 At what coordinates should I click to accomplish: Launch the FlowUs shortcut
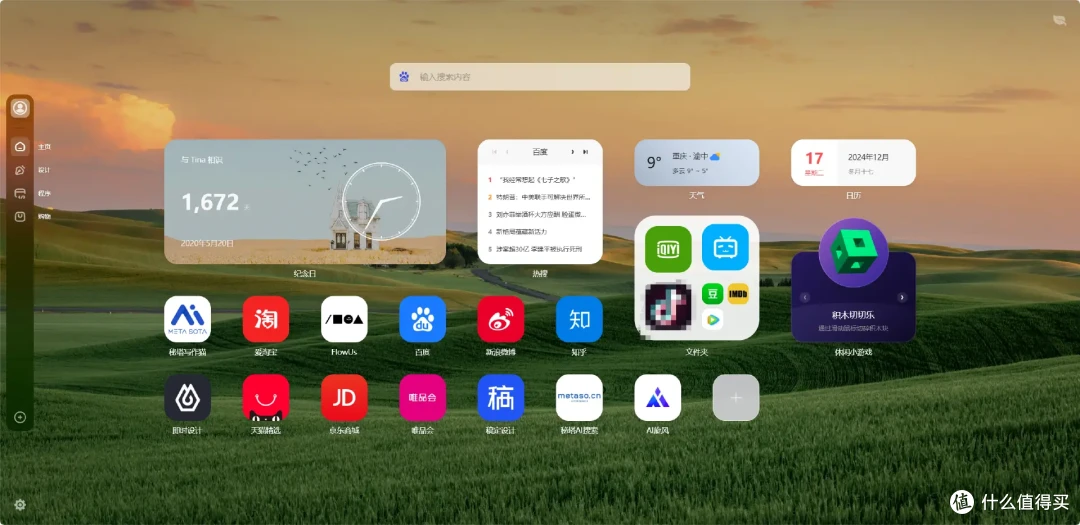[x=344, y=319]
